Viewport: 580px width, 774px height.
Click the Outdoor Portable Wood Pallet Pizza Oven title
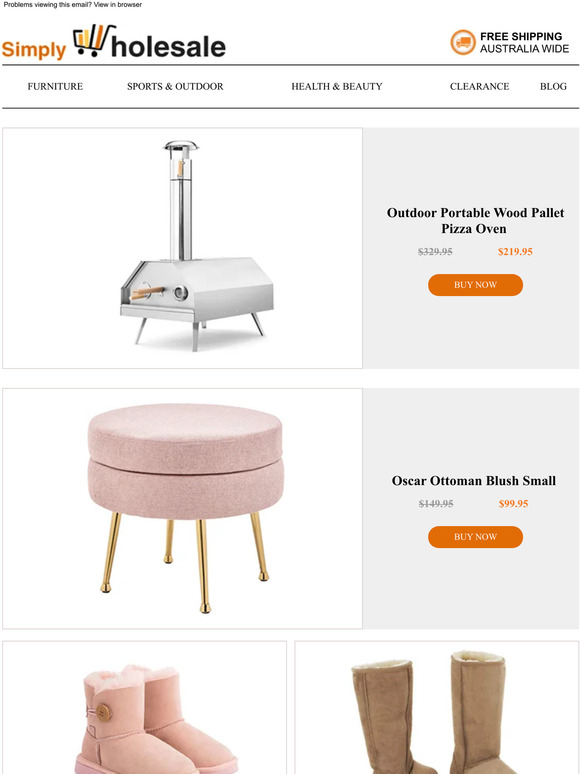(x=475, y=221)
